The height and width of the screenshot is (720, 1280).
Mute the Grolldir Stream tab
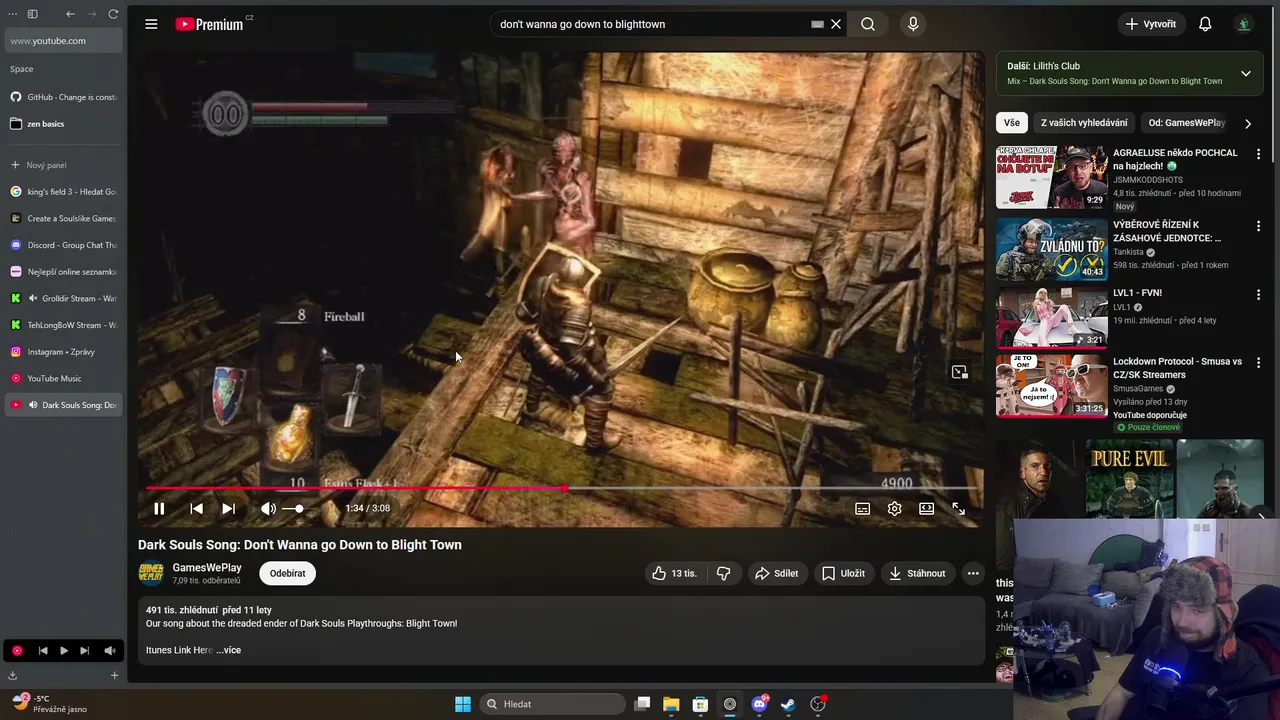(x=33, y=298)
